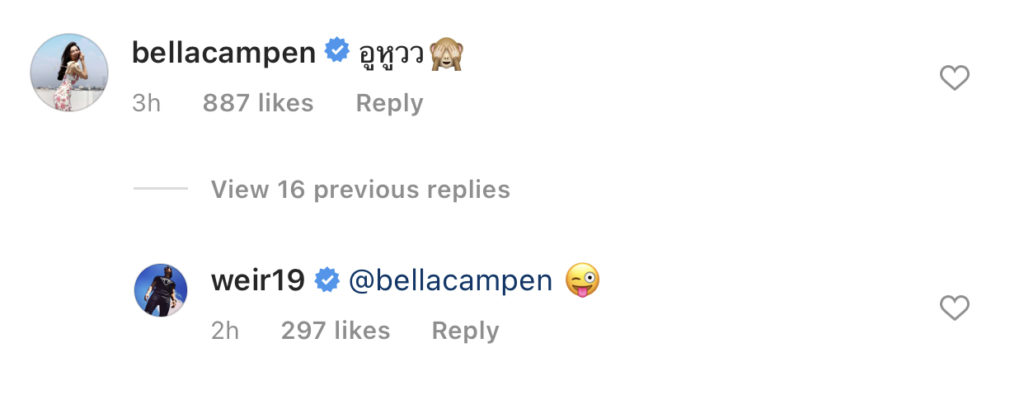
Task: Like weir19's reply with the heart icon
Action: [x=954, y=308]
